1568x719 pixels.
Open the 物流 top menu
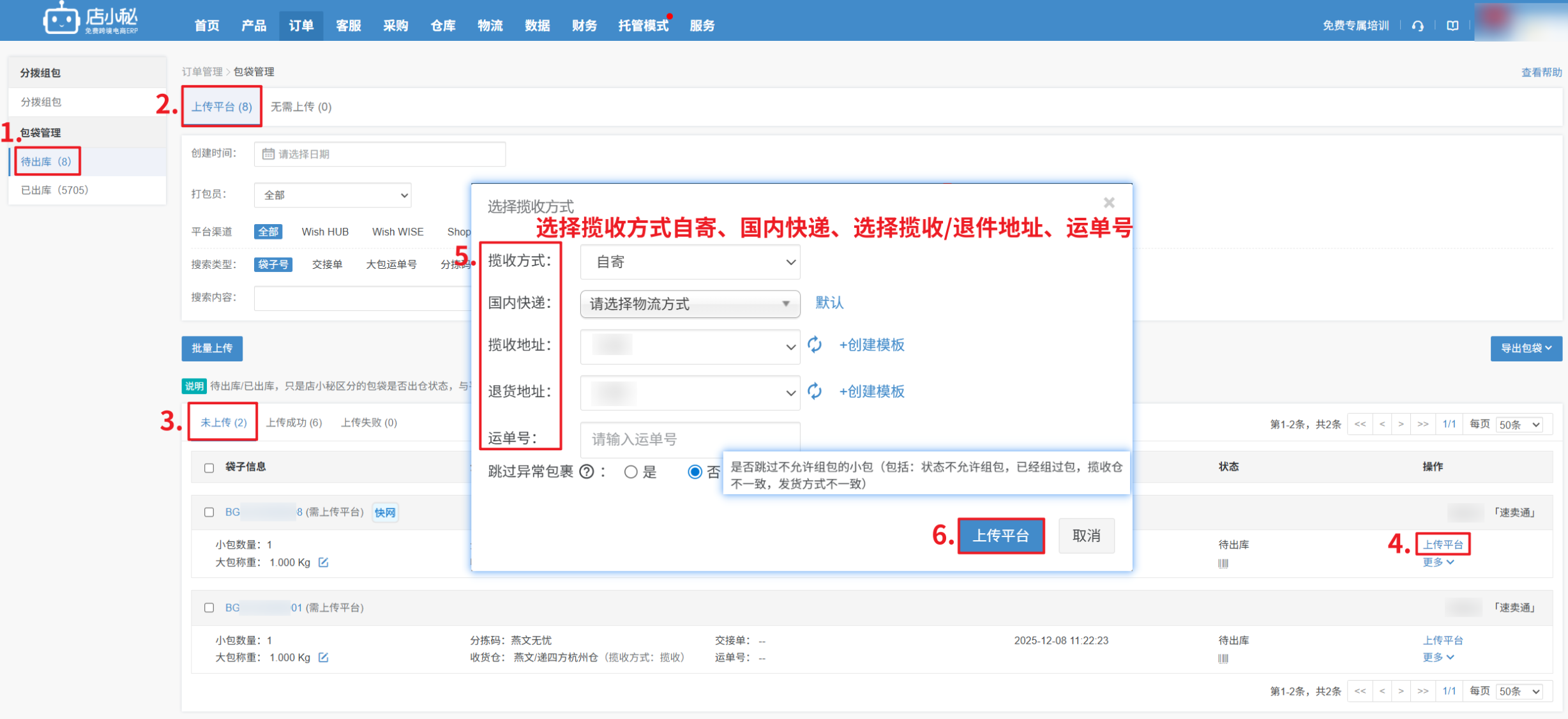[490, 26]
